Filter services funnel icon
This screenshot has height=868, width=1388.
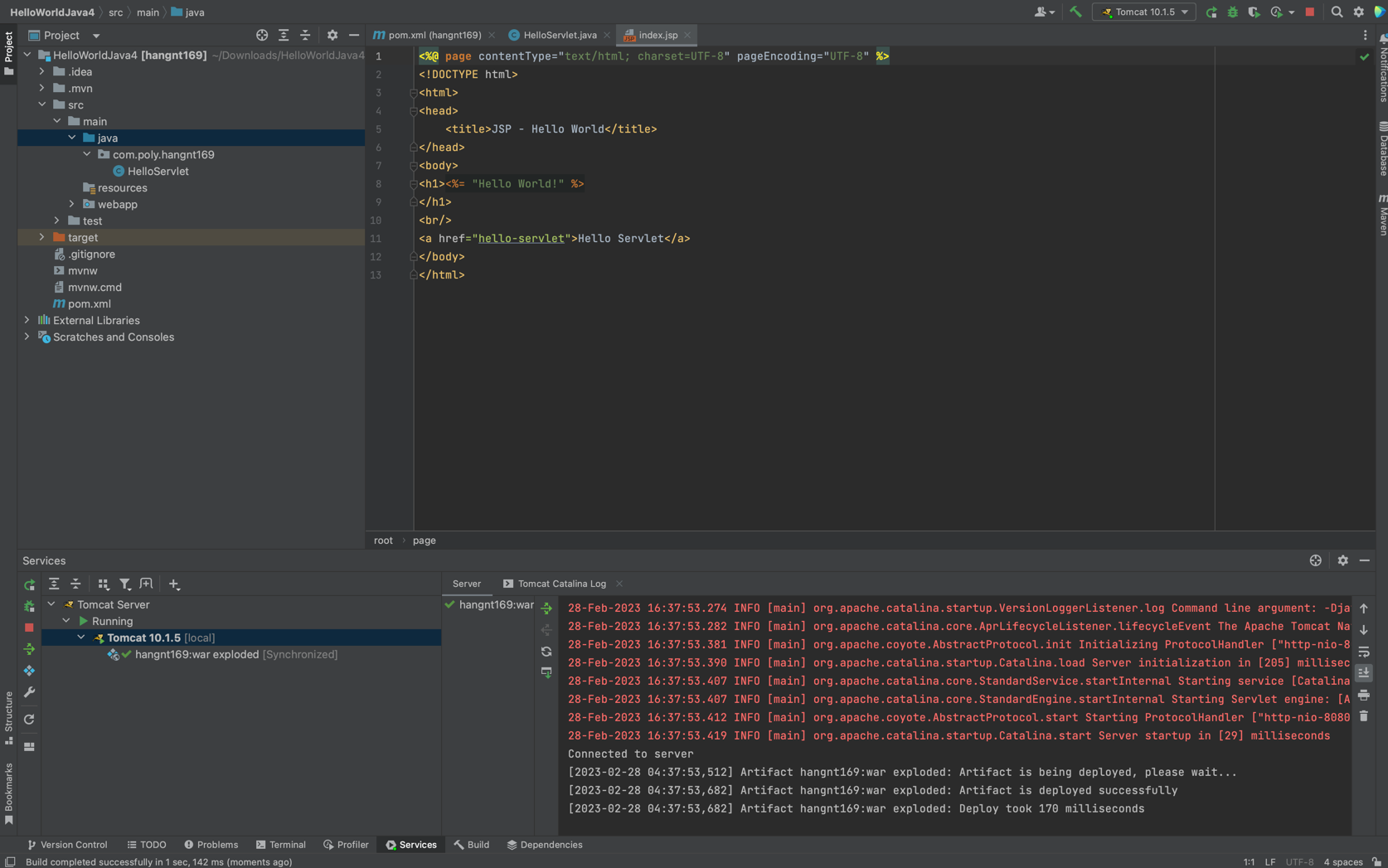125,584
